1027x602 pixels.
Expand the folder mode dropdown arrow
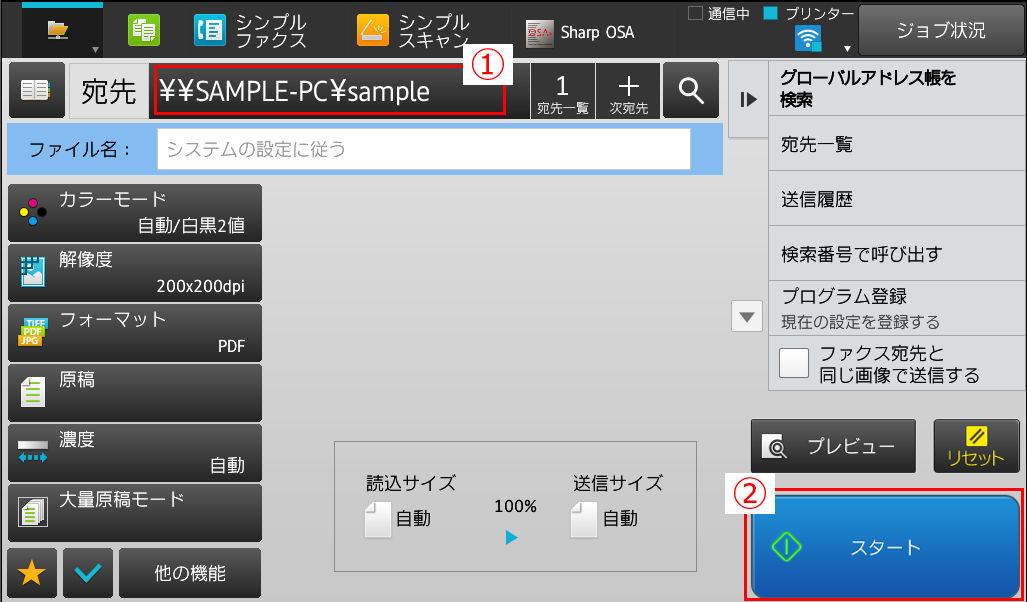point(95,49)
